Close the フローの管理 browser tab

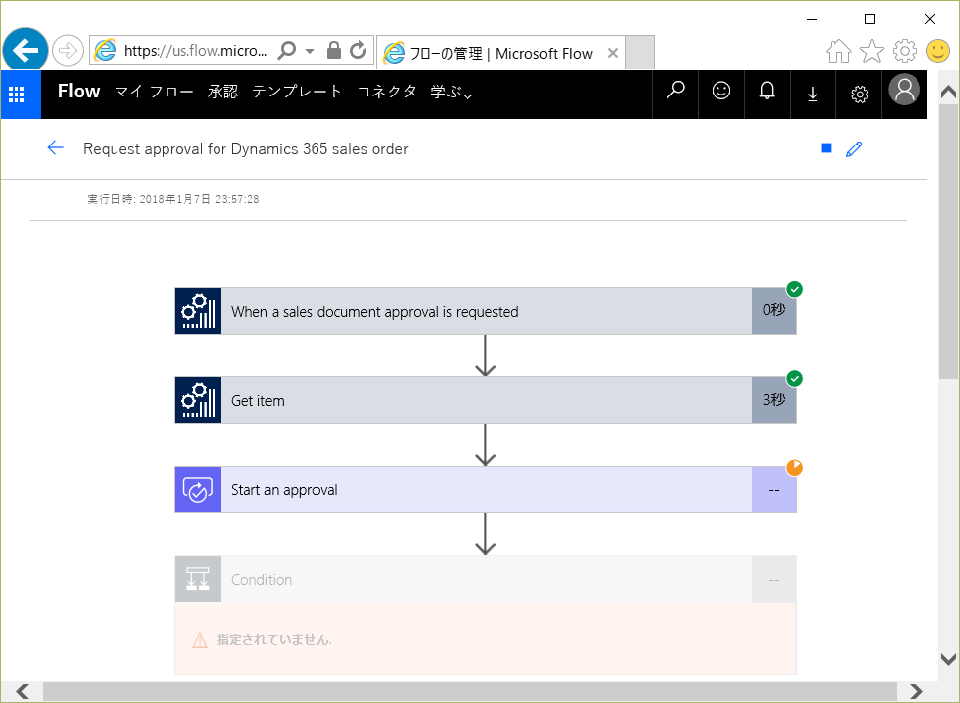pos(612,53)
